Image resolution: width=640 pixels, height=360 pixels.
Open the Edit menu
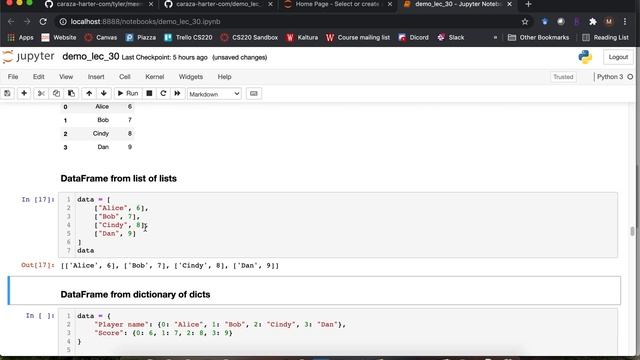click(x=39, y=77)
